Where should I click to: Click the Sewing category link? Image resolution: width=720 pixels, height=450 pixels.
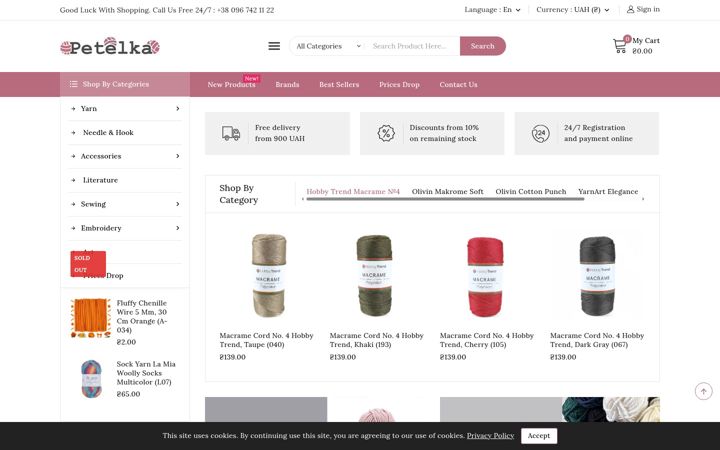tap(93, 204)
